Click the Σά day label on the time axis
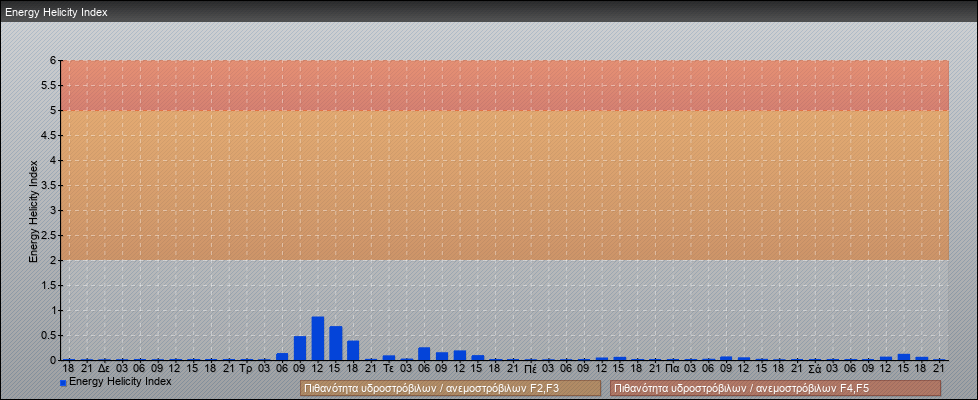Image resolution: width=978 pixels, height=400 pixels. (x=814, y=369)
